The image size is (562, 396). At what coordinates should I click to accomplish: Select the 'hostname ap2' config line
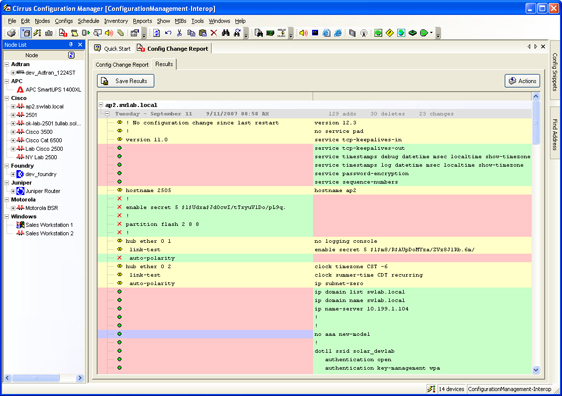click(x=335, y=190)
